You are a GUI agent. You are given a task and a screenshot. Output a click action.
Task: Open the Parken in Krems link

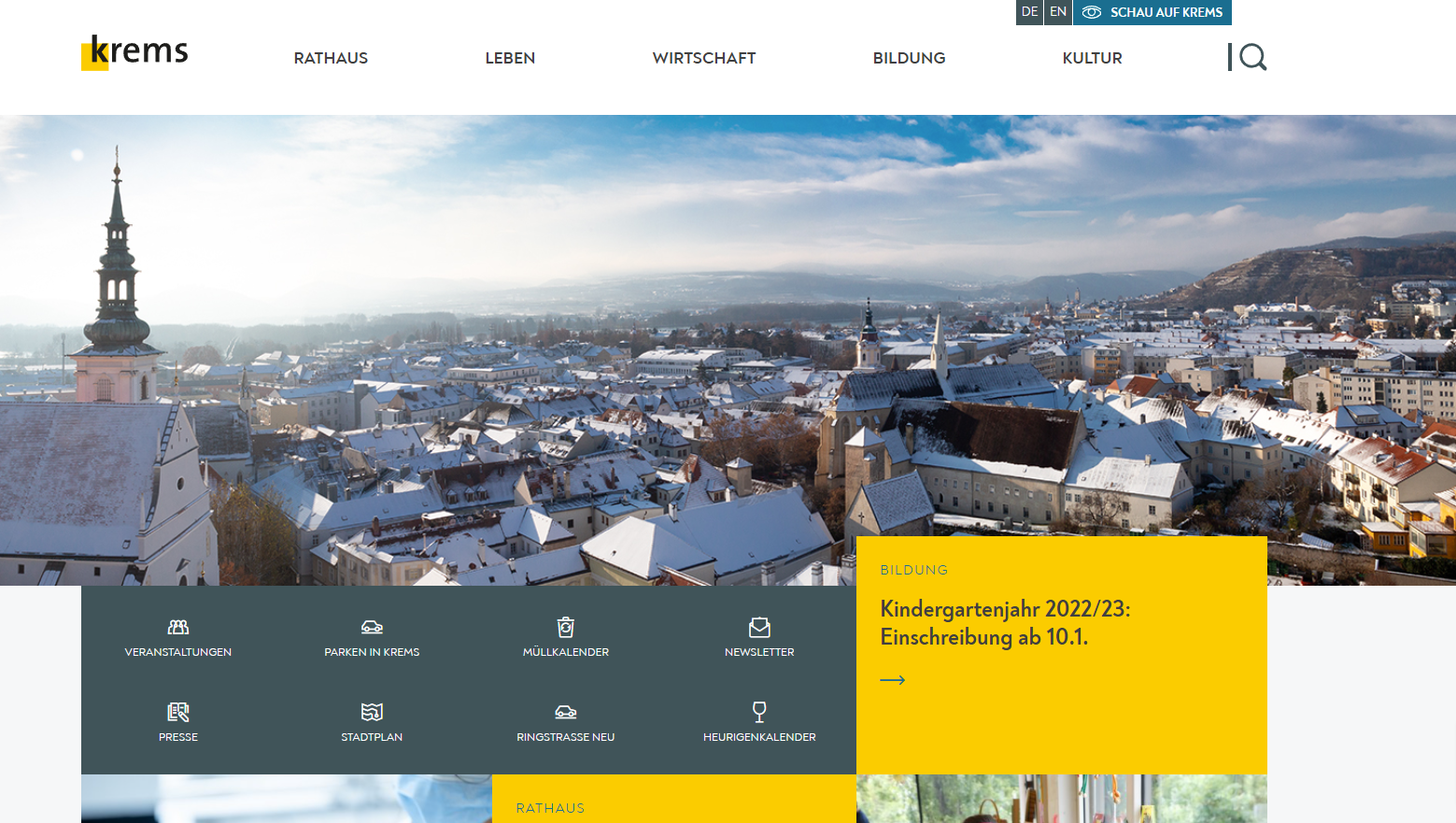(372, 652)
